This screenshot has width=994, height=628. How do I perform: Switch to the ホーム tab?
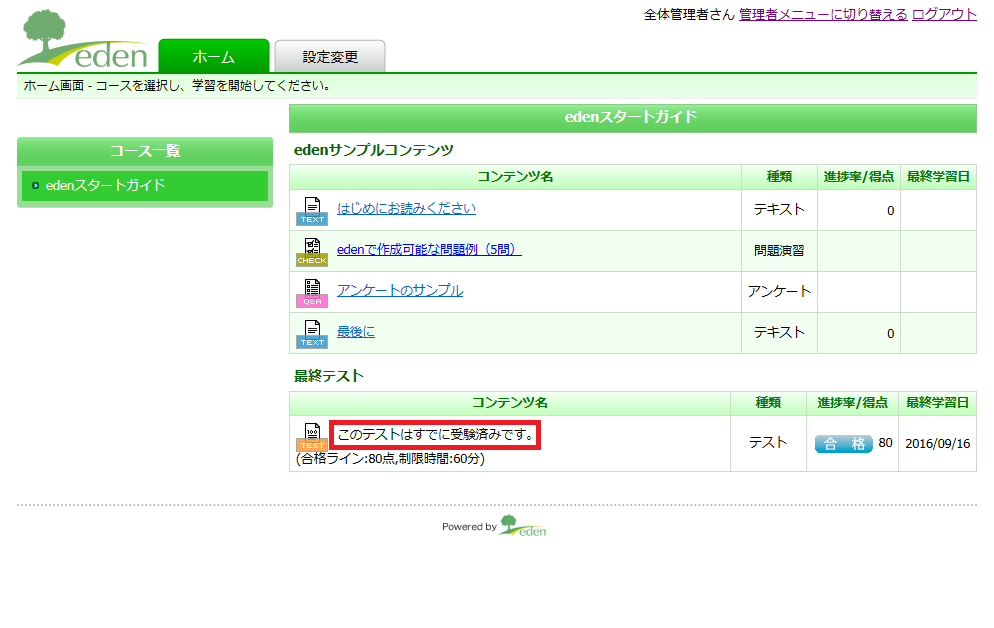(214, 56)
